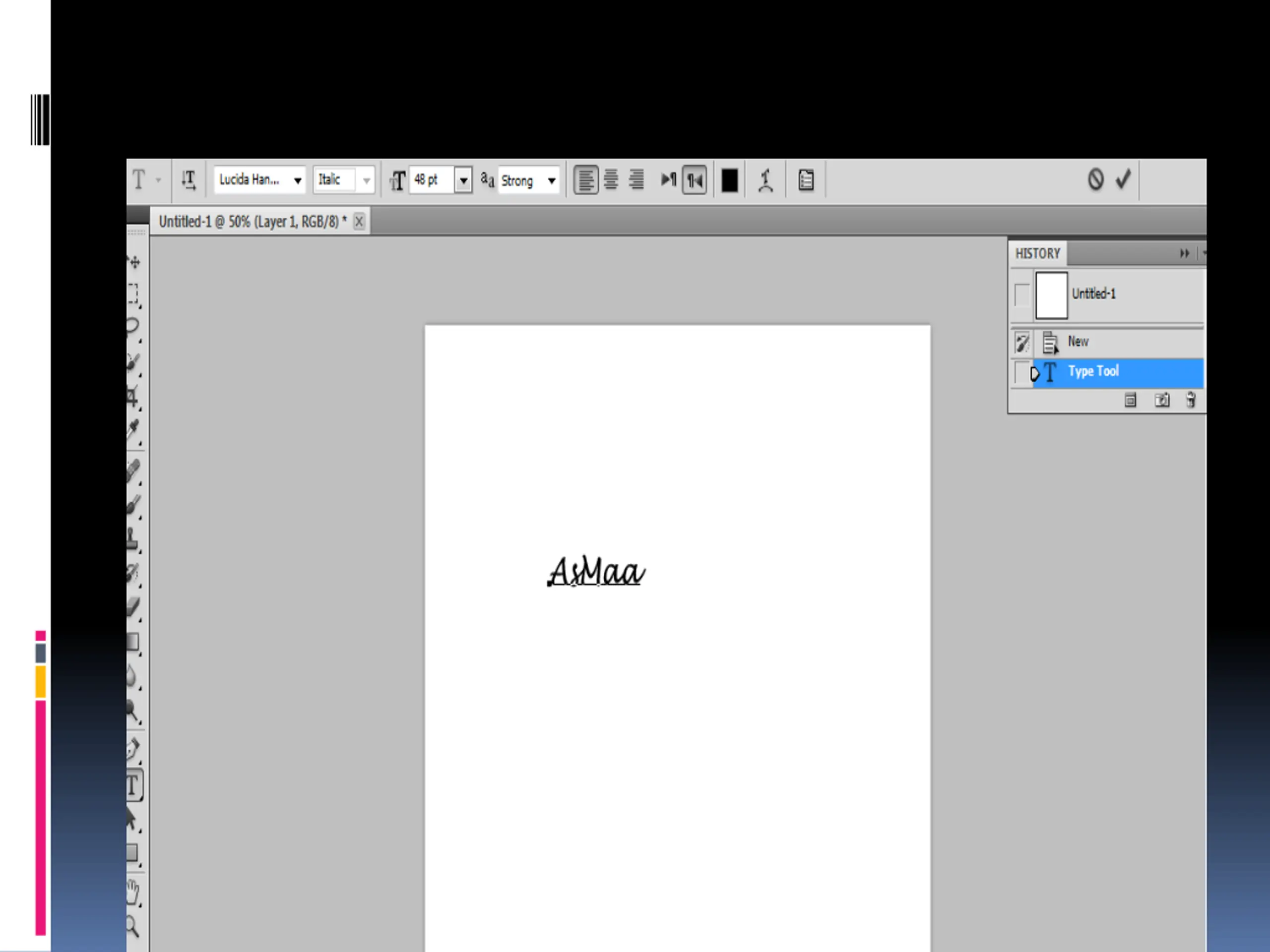Expand the font size dropdown arrow

click(463, 181)
